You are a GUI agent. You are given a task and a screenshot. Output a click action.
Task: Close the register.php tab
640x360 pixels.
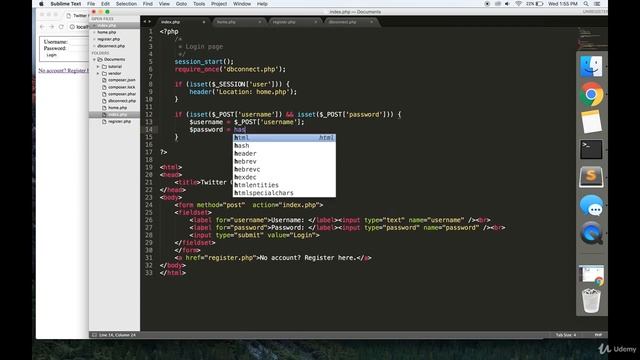316,22
